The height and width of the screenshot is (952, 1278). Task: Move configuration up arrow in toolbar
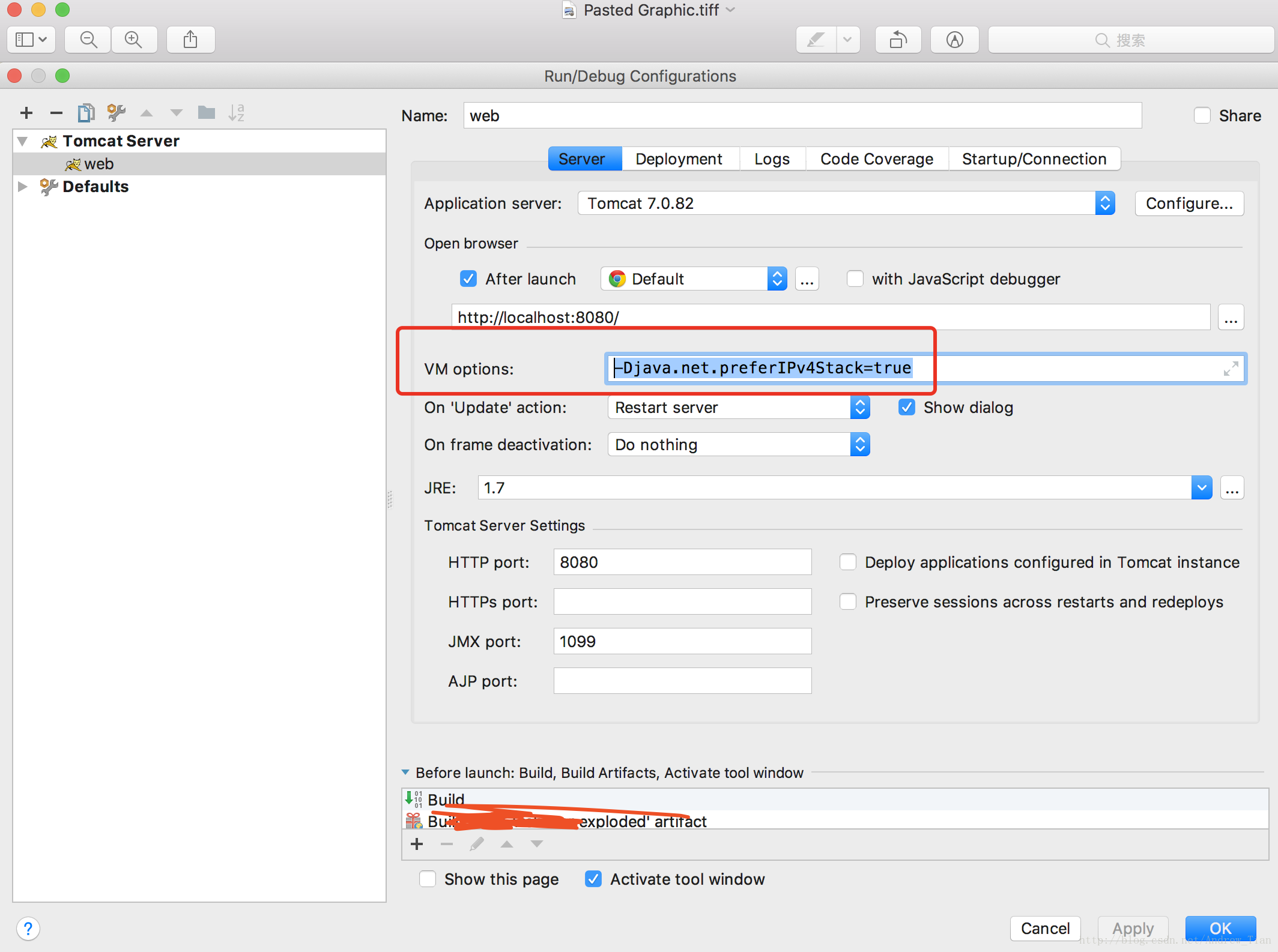[x=147, y=113]
